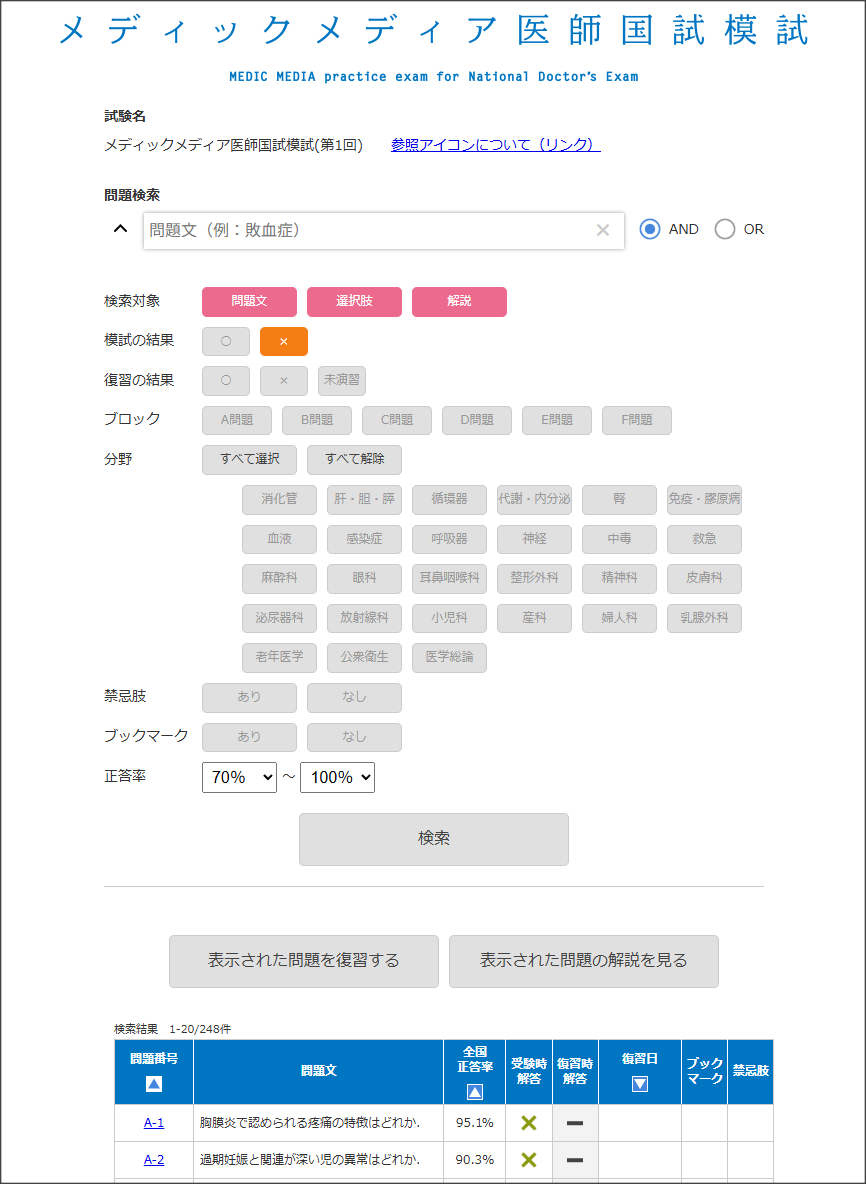The width and height of the screenshot is (866, 1184).
Task: Open the 70% minimum 正答率 dropdown
Action: [239, 777]
